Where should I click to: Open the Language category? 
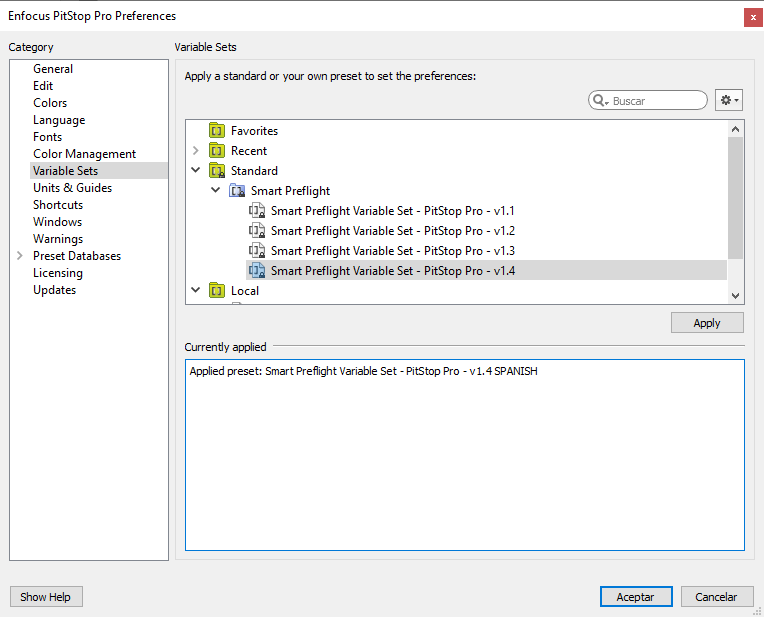click(59, 120)
